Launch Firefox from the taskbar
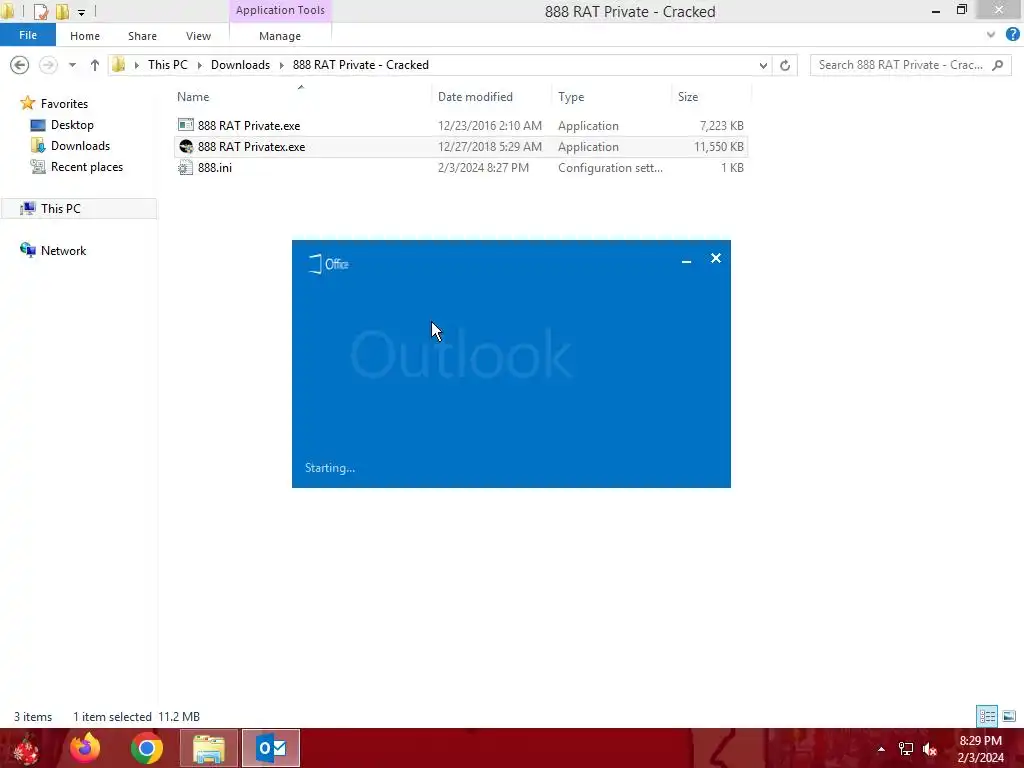This screenshot has height=768, width=1024. click(85, 748)
